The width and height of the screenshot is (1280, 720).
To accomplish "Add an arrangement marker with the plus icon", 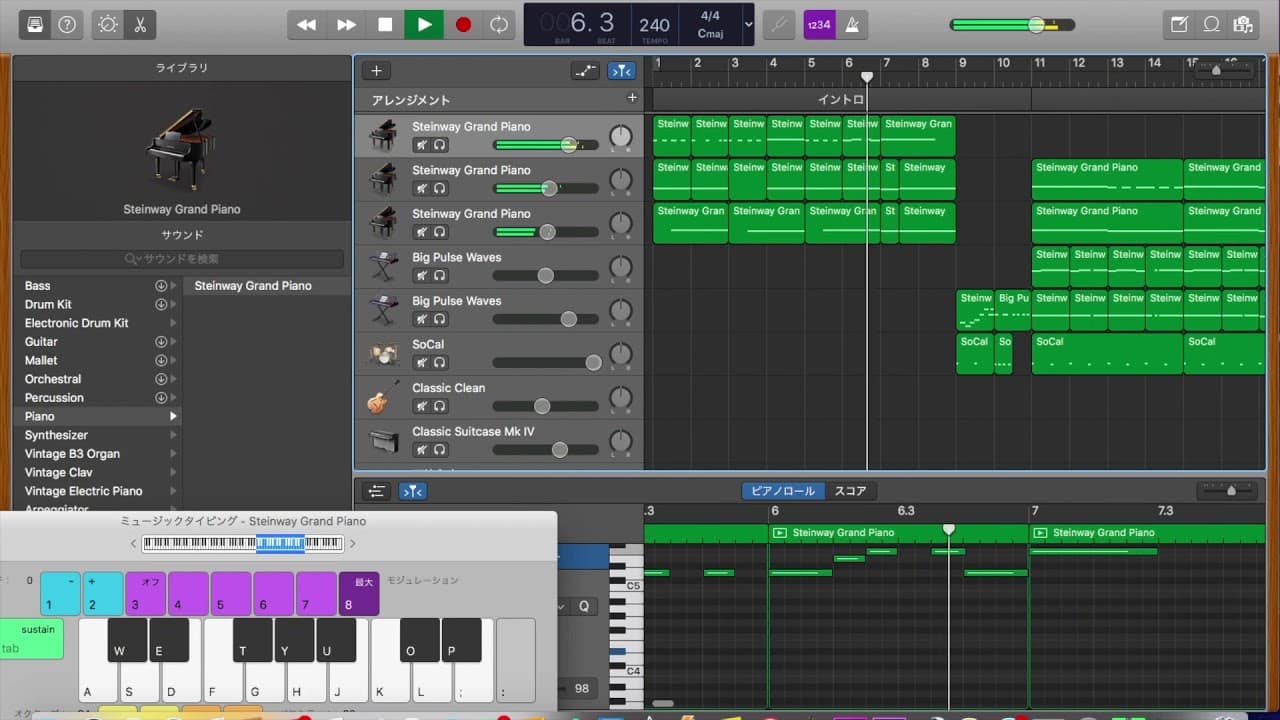I will click(x=631, y=98).
